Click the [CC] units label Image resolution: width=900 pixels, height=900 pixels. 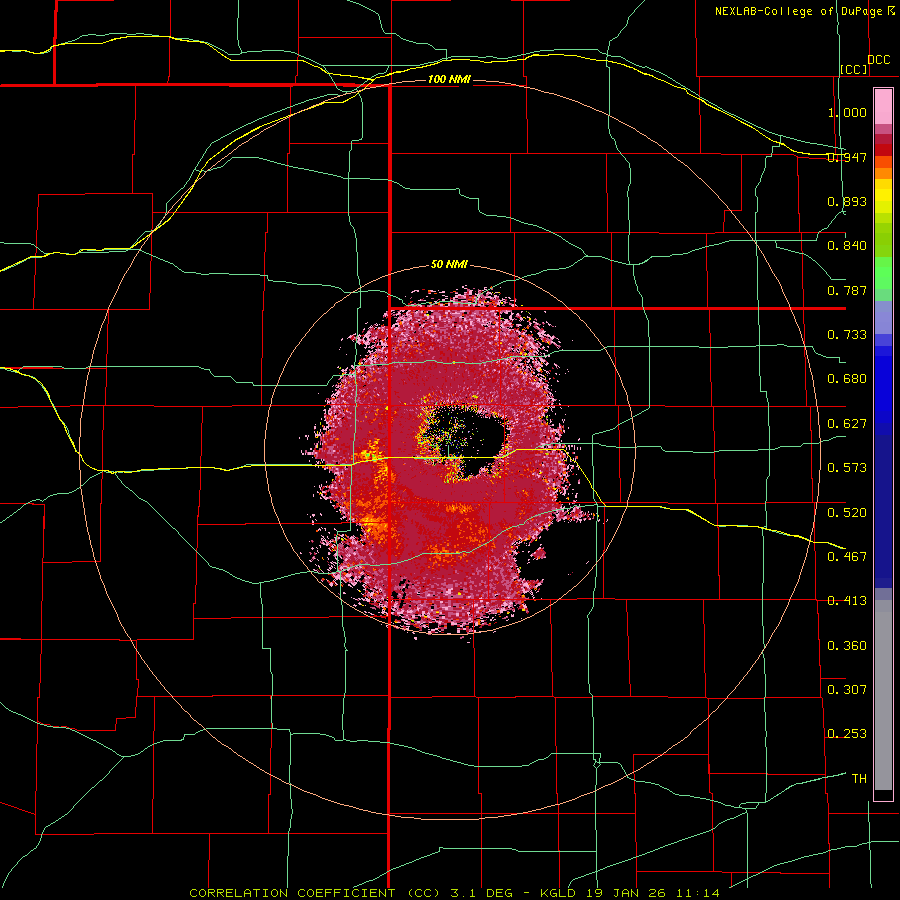[854, 69]
